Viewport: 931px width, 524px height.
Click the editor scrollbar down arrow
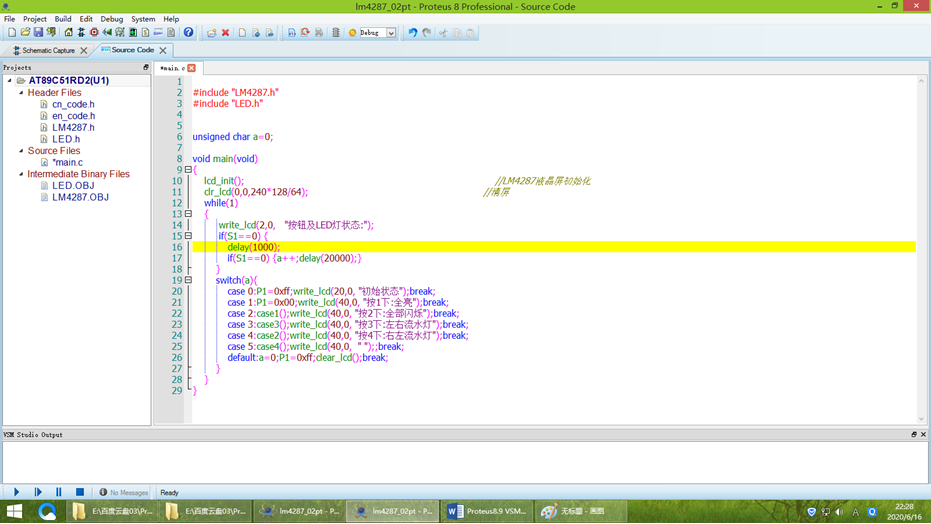tap(922, 419)
